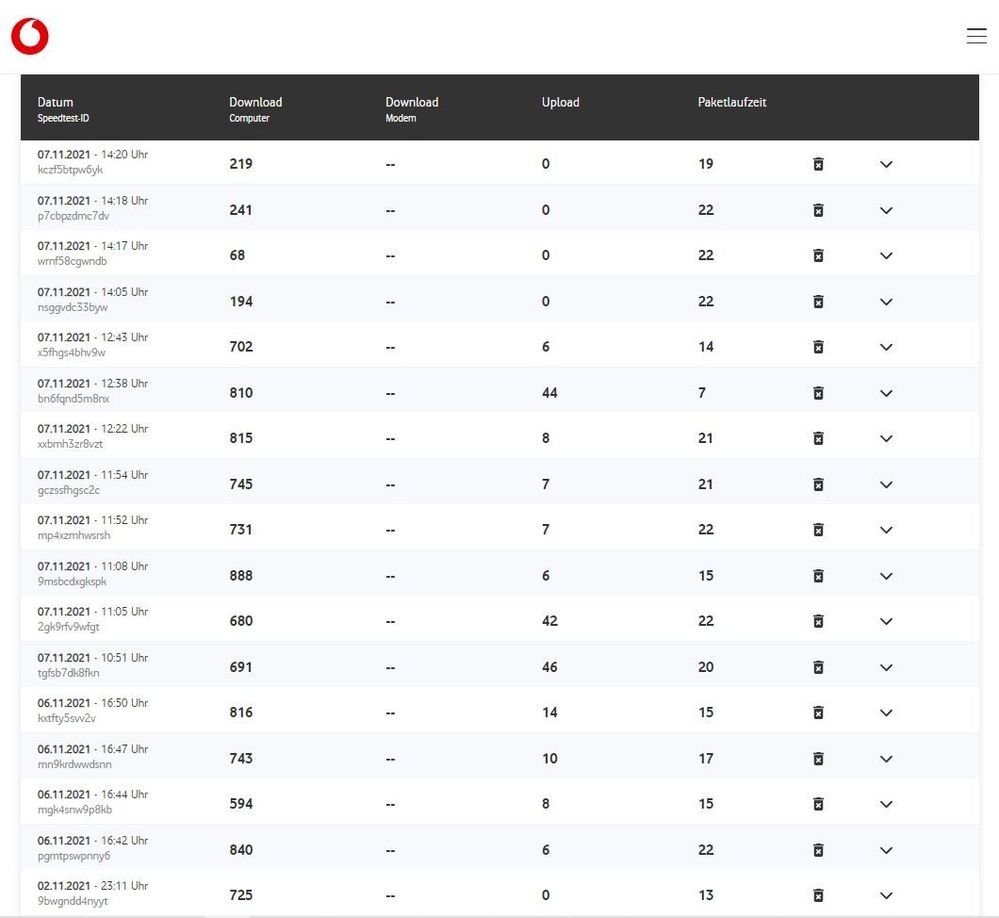Image resolution: width=999 pixels, height=918 pixels.
Task: Expand details for test at 11:08 Uhr
Action: point(886,576)
